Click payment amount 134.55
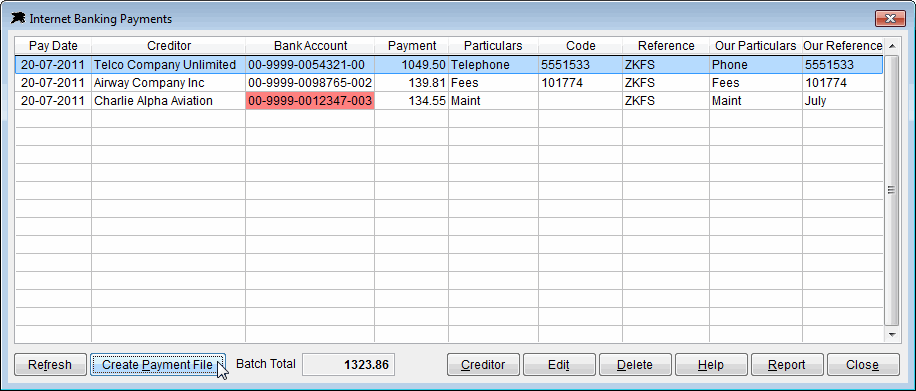Image resolution: width=916 pixels, height=391 pixels. pos(412,101)
